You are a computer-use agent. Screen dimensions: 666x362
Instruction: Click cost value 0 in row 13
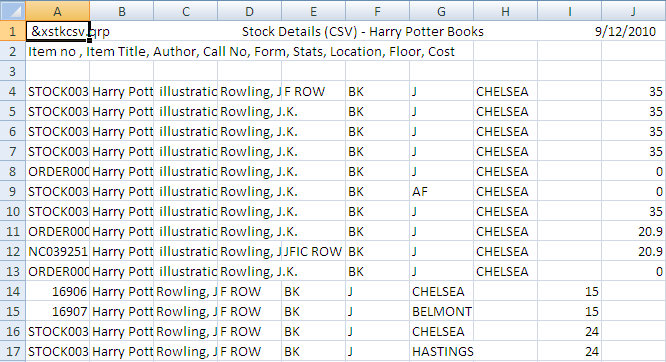(633, 271)
